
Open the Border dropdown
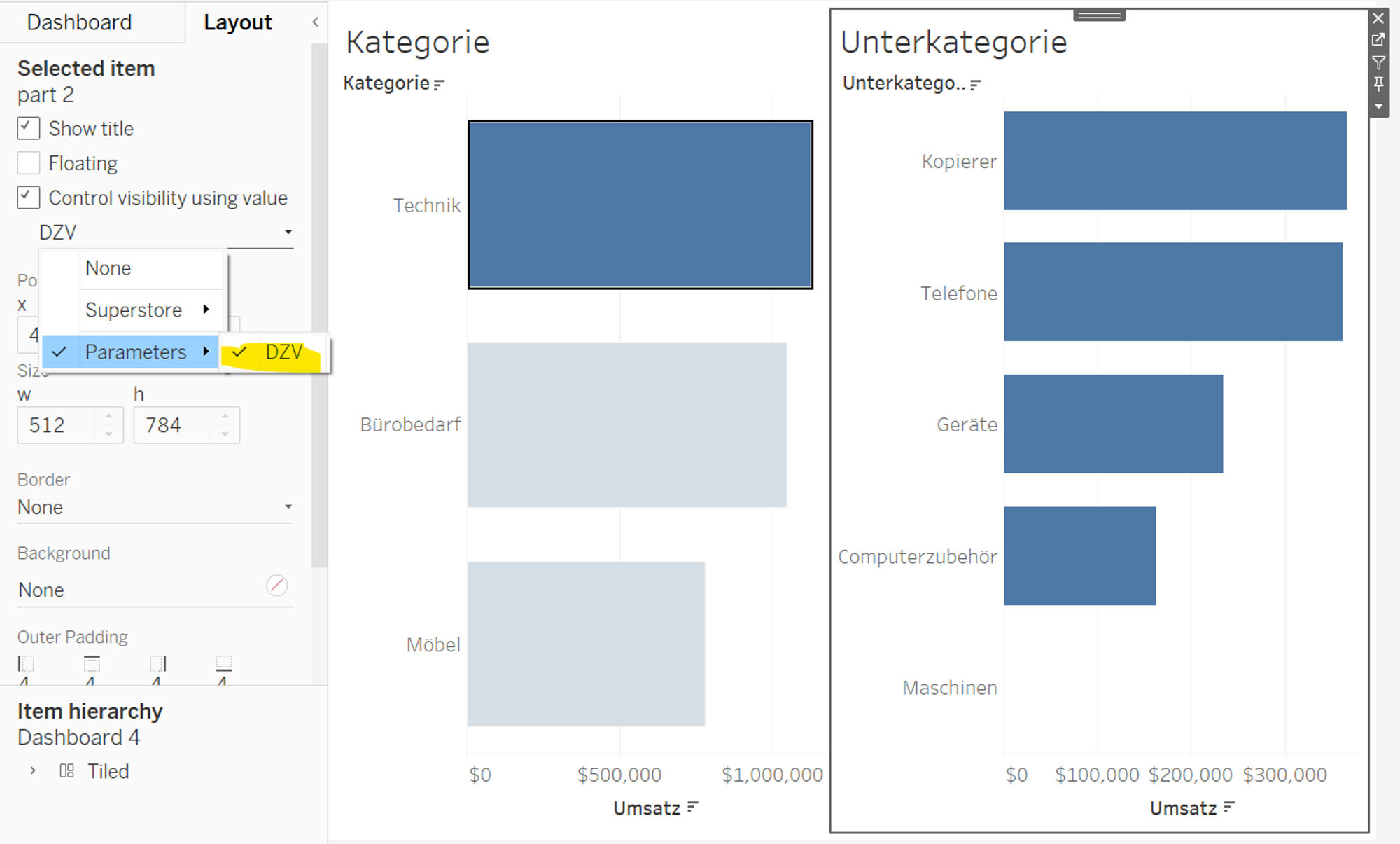point(155,507)
